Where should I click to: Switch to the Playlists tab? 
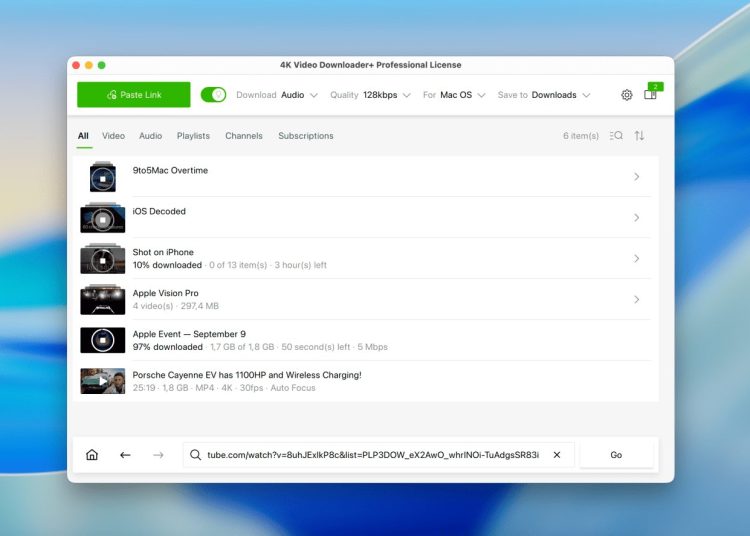point(193,136)
